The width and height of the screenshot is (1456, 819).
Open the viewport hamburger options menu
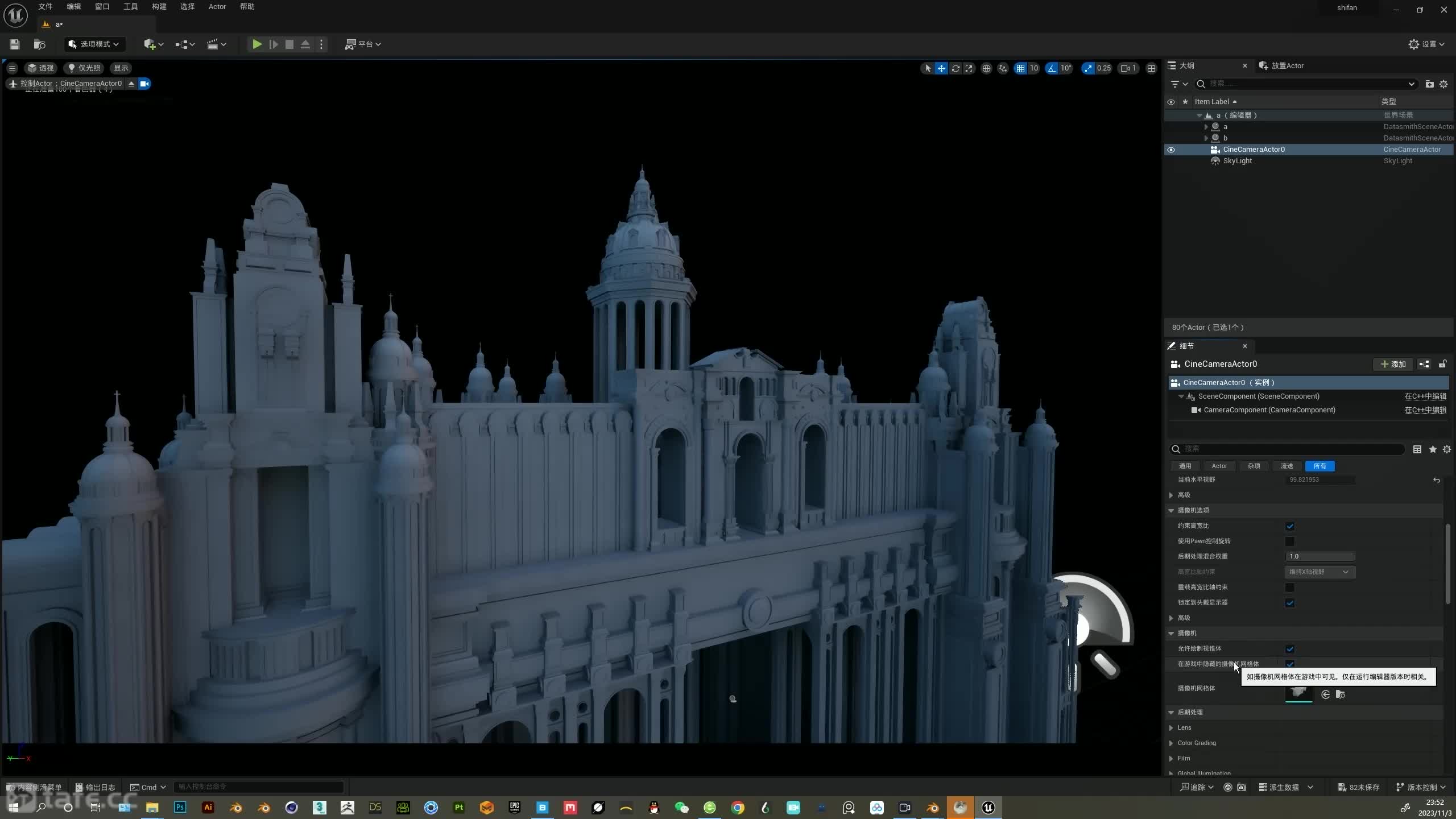12,68
